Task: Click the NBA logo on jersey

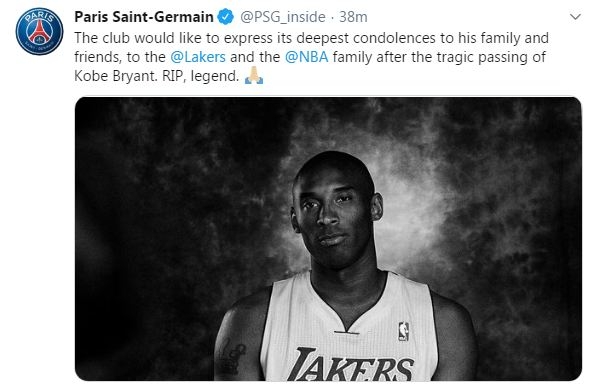Action: [403, 331]
